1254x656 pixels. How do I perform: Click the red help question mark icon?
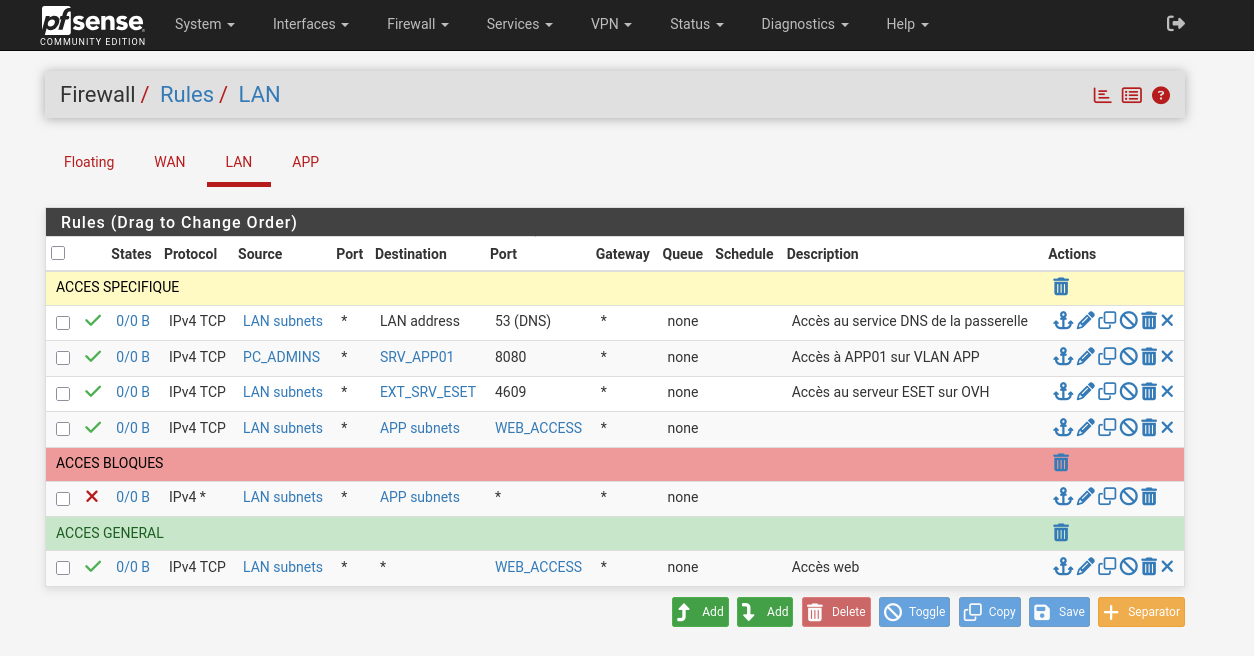pos(1161,96)
